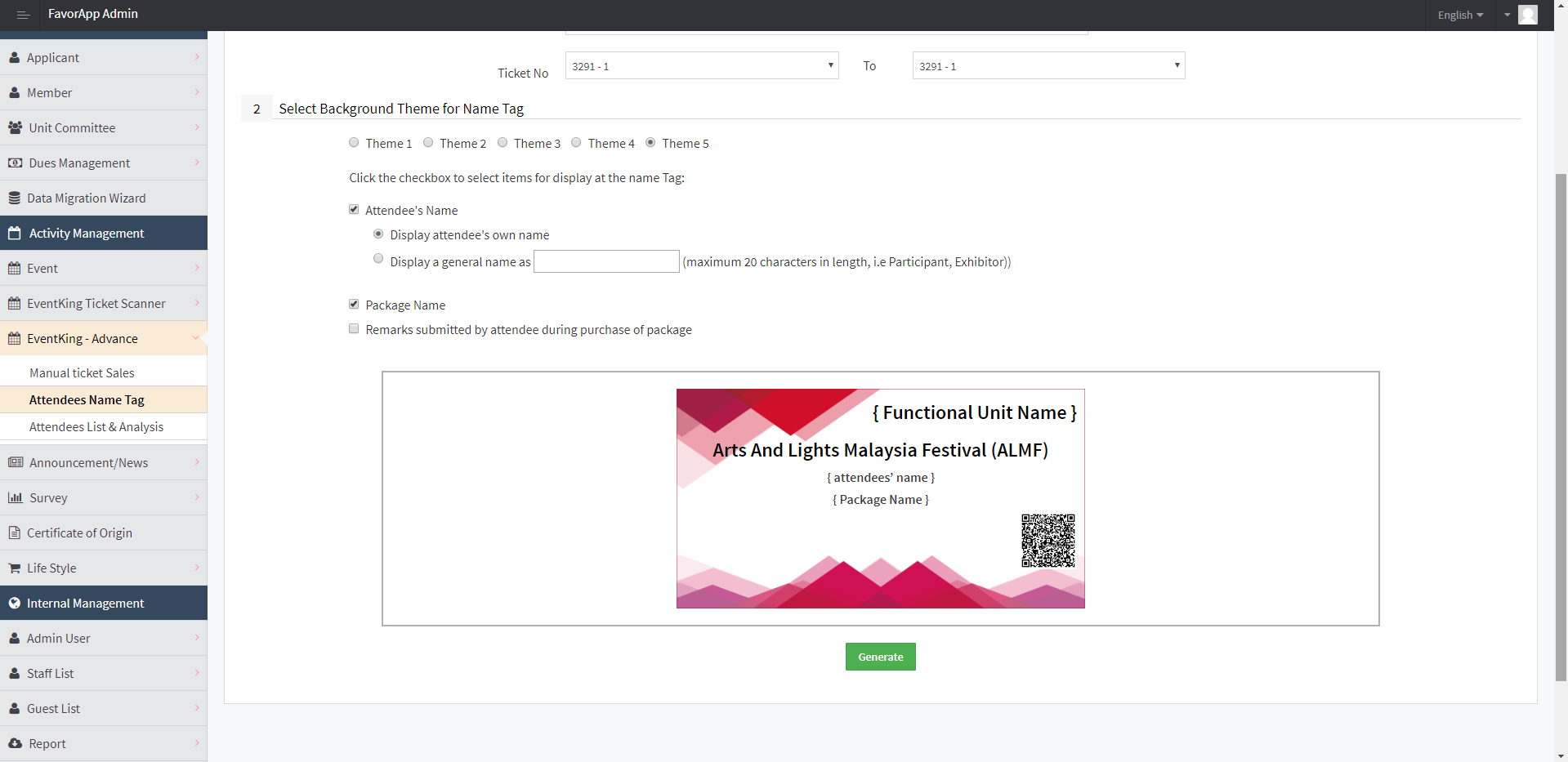The height and width of the screenshot is (762, 1568).
Task: Click the Unit Committee group icon
Action: [x=15, y=127]
